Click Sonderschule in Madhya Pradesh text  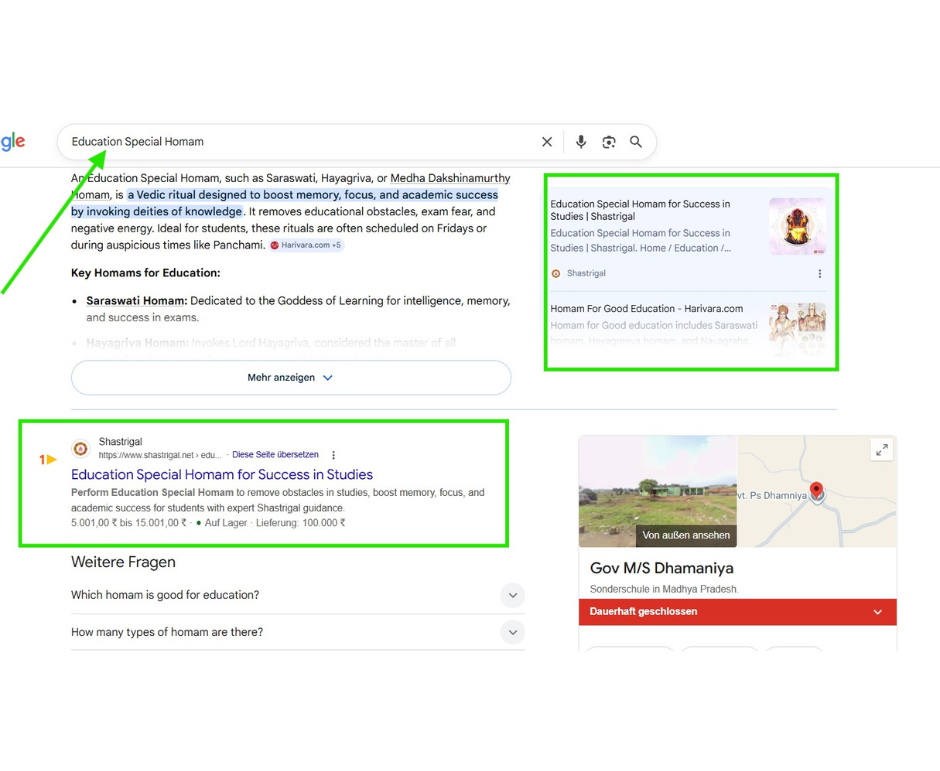coord(664,589)
